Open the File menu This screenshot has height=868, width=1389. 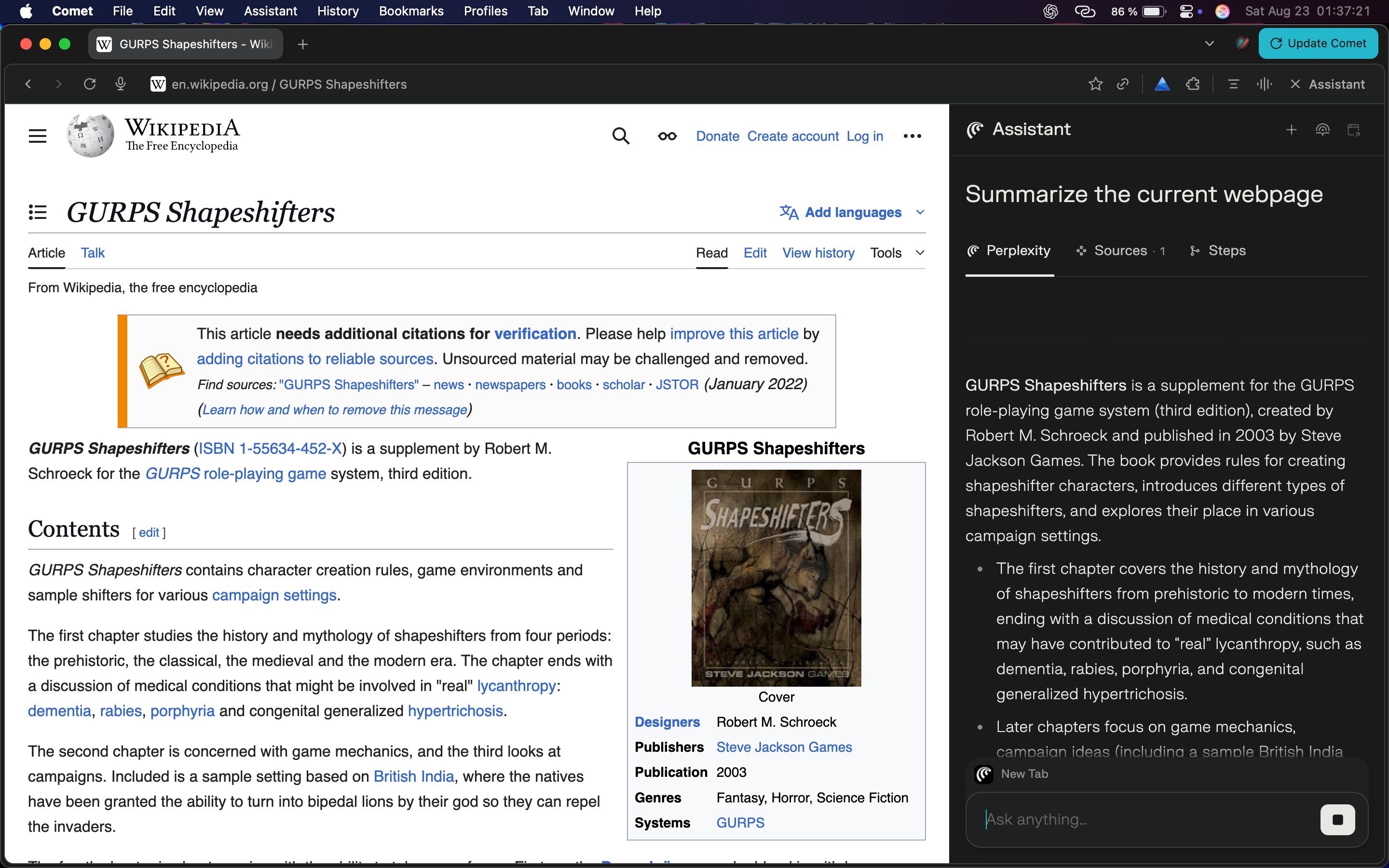[122, 11]
